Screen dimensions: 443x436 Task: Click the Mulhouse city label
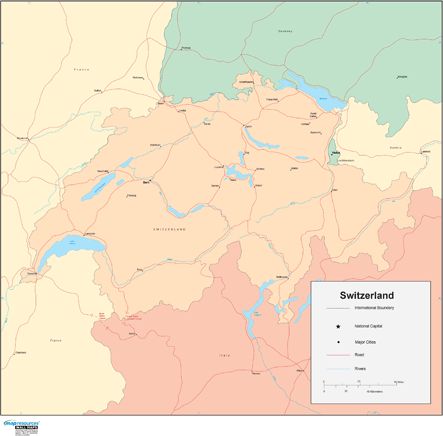138,77
